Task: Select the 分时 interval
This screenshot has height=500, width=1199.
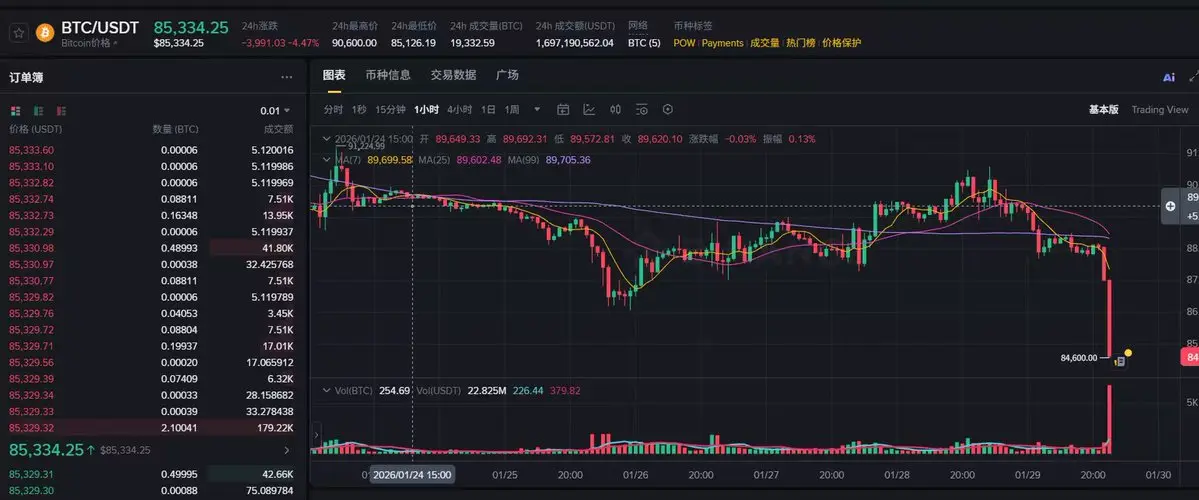Action: click(x=333, y=109)
